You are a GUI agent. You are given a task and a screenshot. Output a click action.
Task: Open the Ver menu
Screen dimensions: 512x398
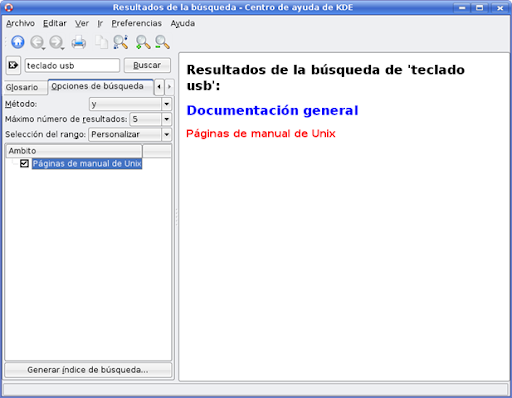[x=82, y=23]
